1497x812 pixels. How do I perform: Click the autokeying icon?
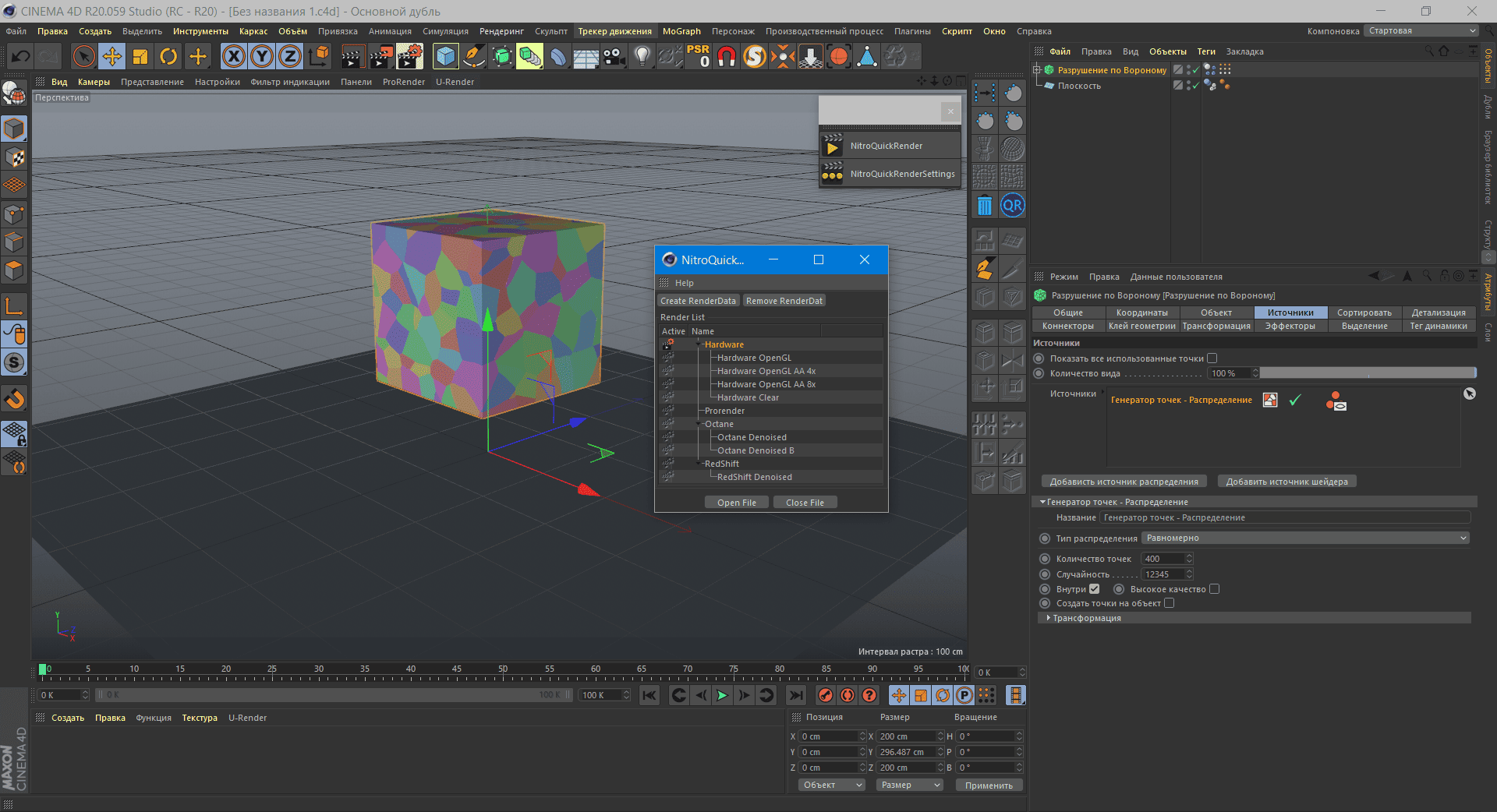[848, 695]
